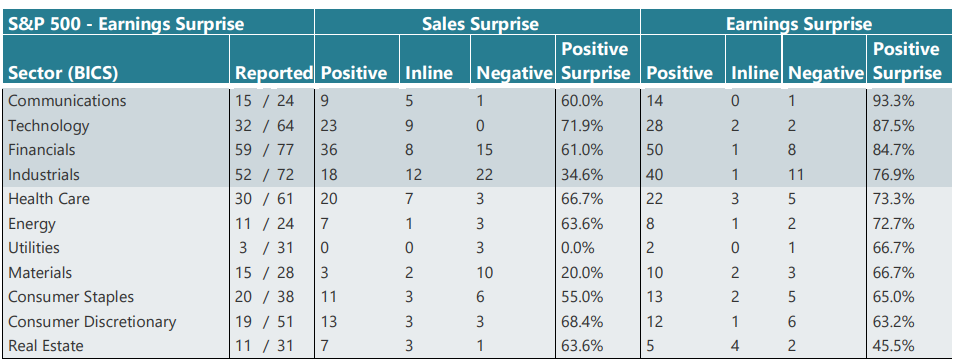Select the Reported column header
This screenshot has height=364, width=955.
(273, 73)
